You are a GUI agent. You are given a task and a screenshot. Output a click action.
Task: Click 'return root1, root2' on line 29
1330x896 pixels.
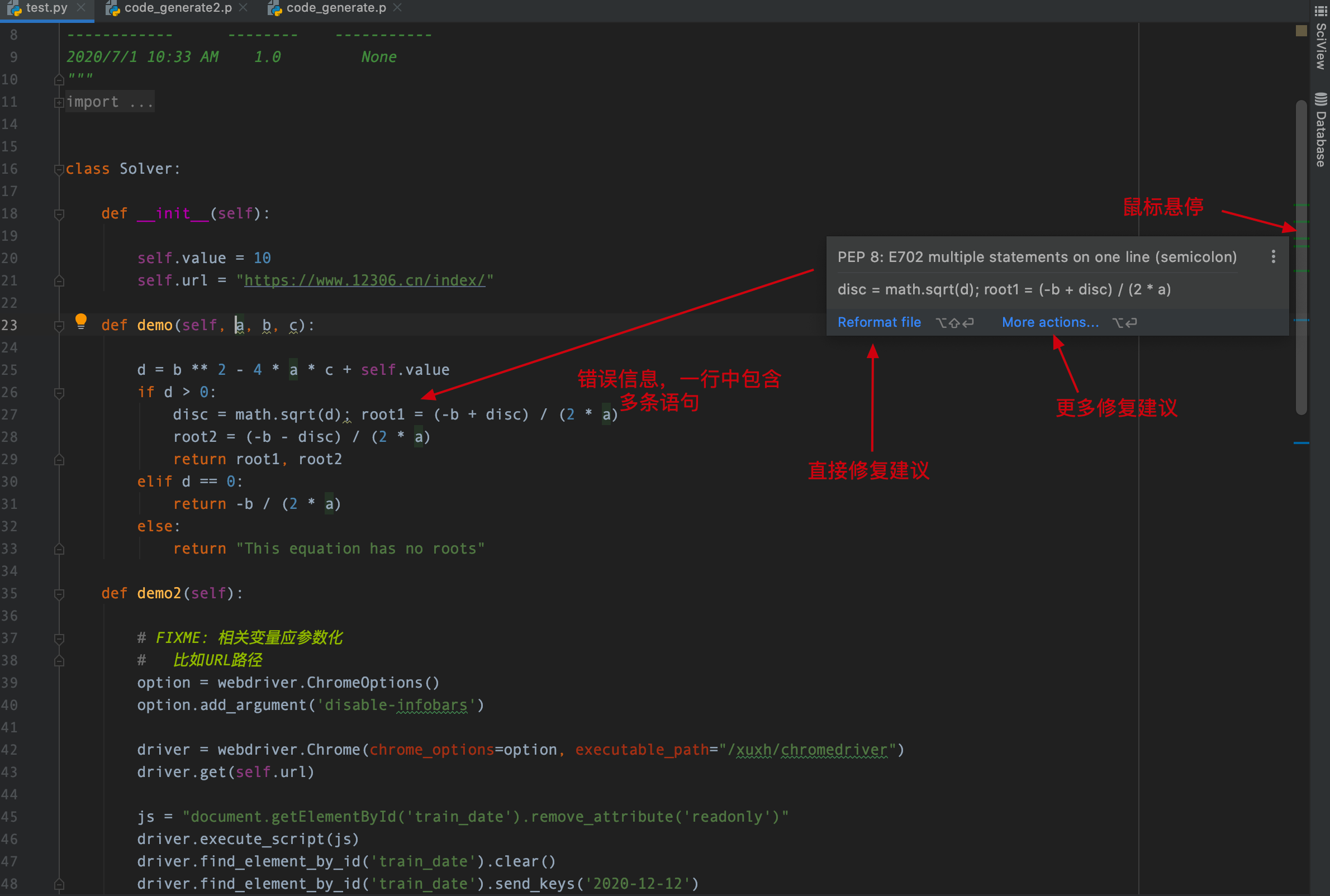click(257, 459)
